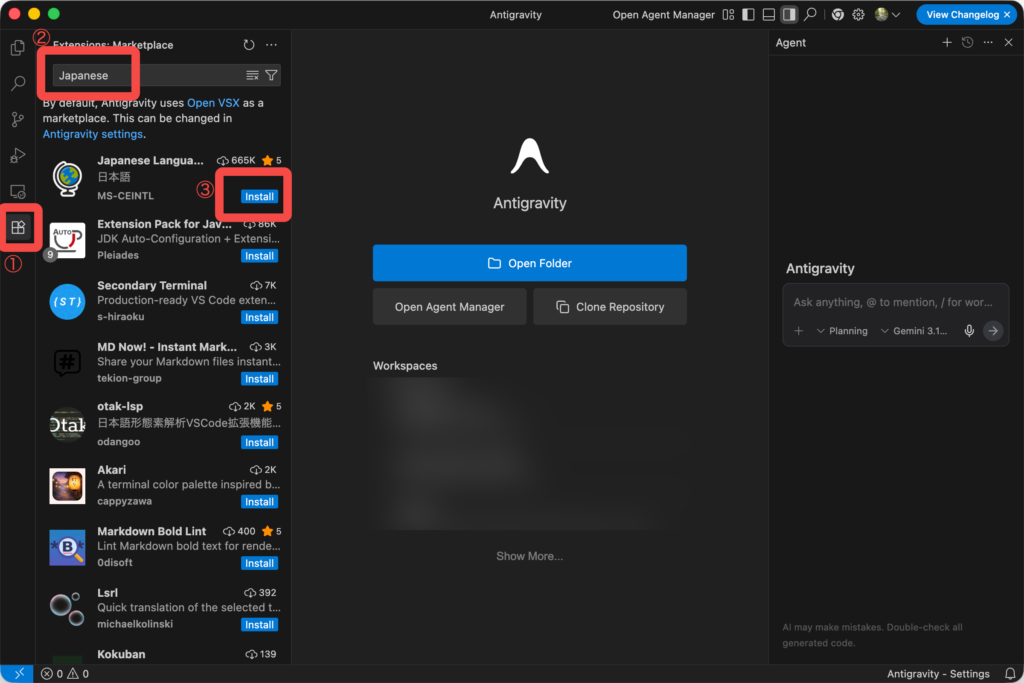Expand the Planning mode dropdown
Image resolution: width=1024 pixels, height=683 pixels.
(x=842, y=331)
